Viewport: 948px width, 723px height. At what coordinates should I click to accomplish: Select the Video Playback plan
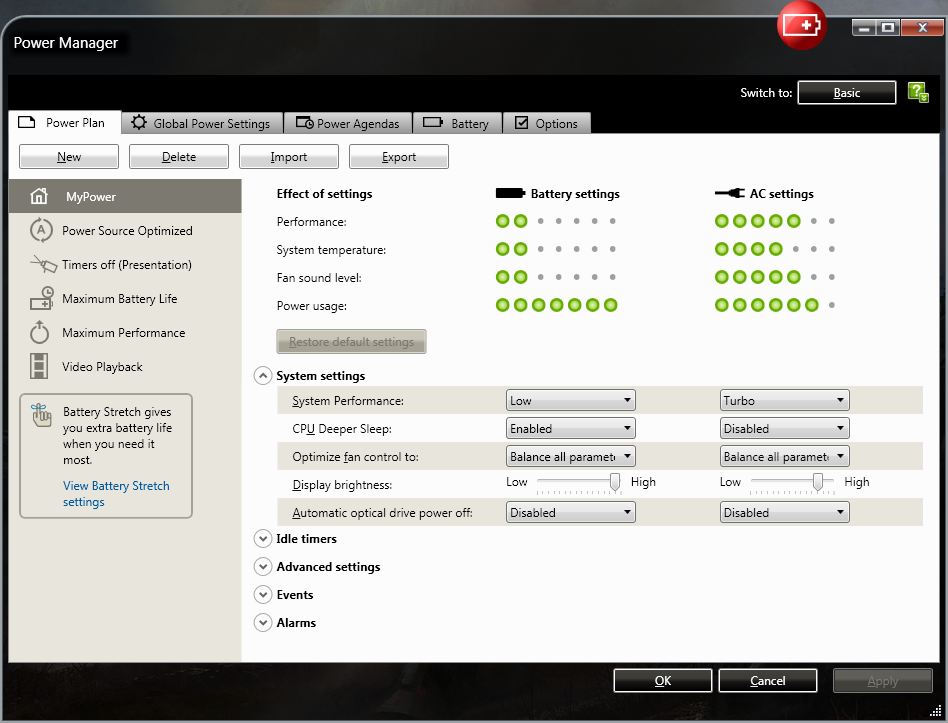[x=125, y=366]
